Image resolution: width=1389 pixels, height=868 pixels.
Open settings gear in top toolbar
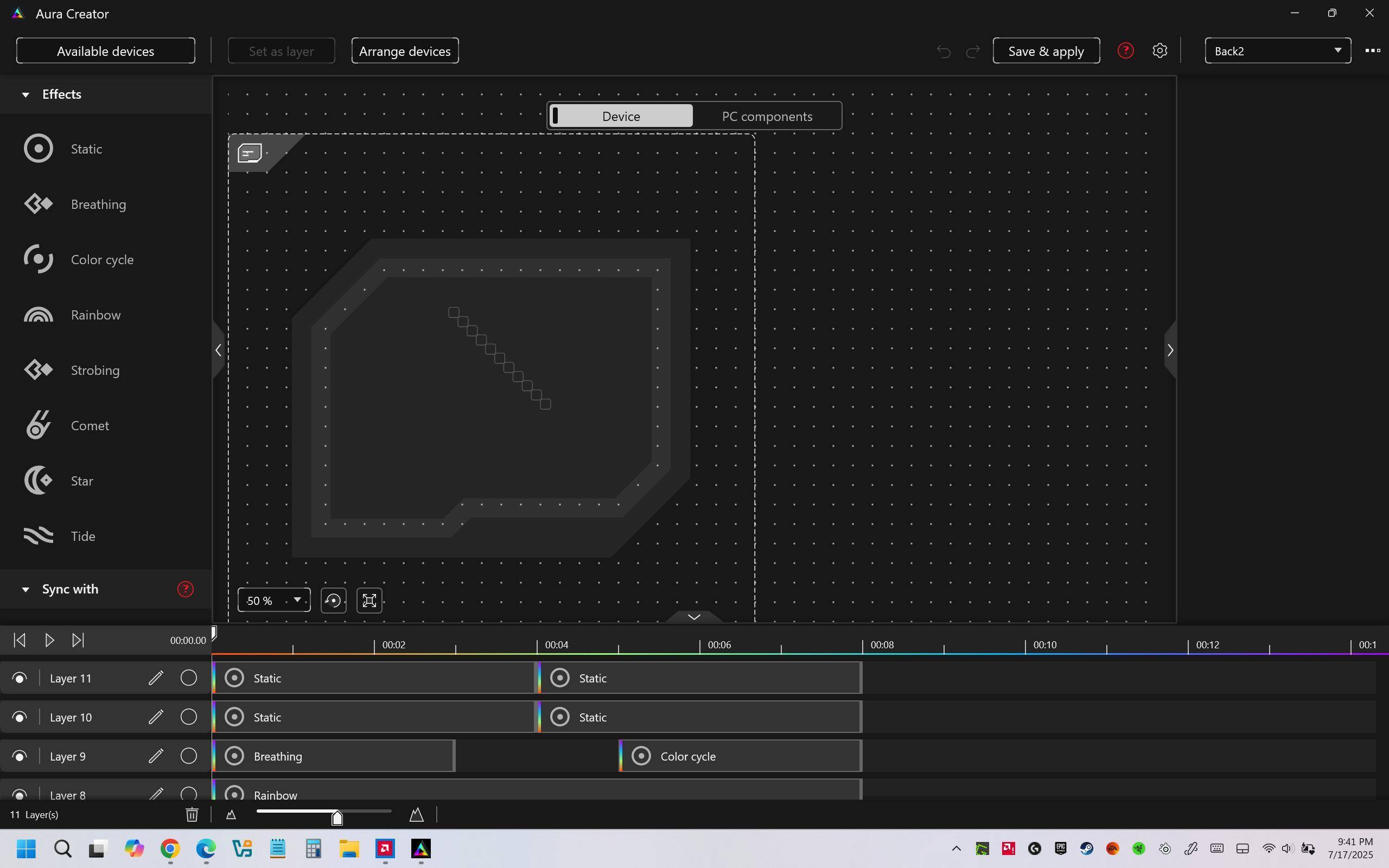tap(1159, 51)
